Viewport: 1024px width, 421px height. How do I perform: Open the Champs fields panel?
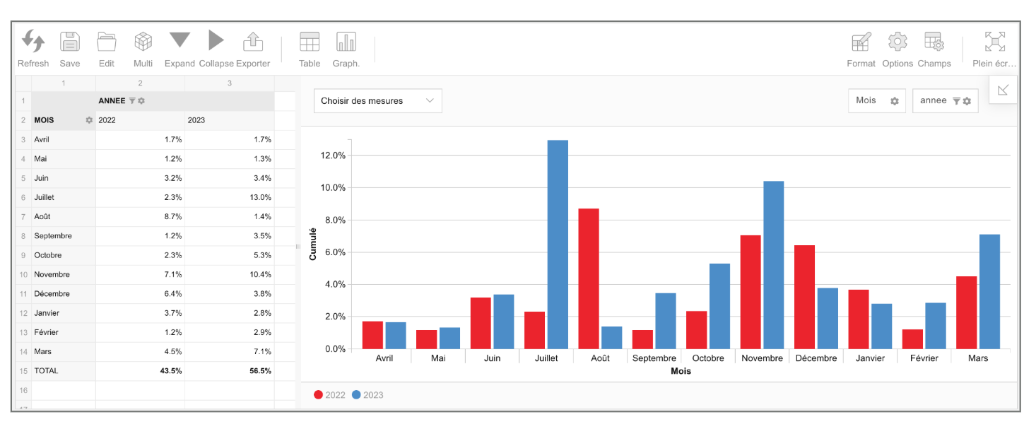tap(934, 41)
